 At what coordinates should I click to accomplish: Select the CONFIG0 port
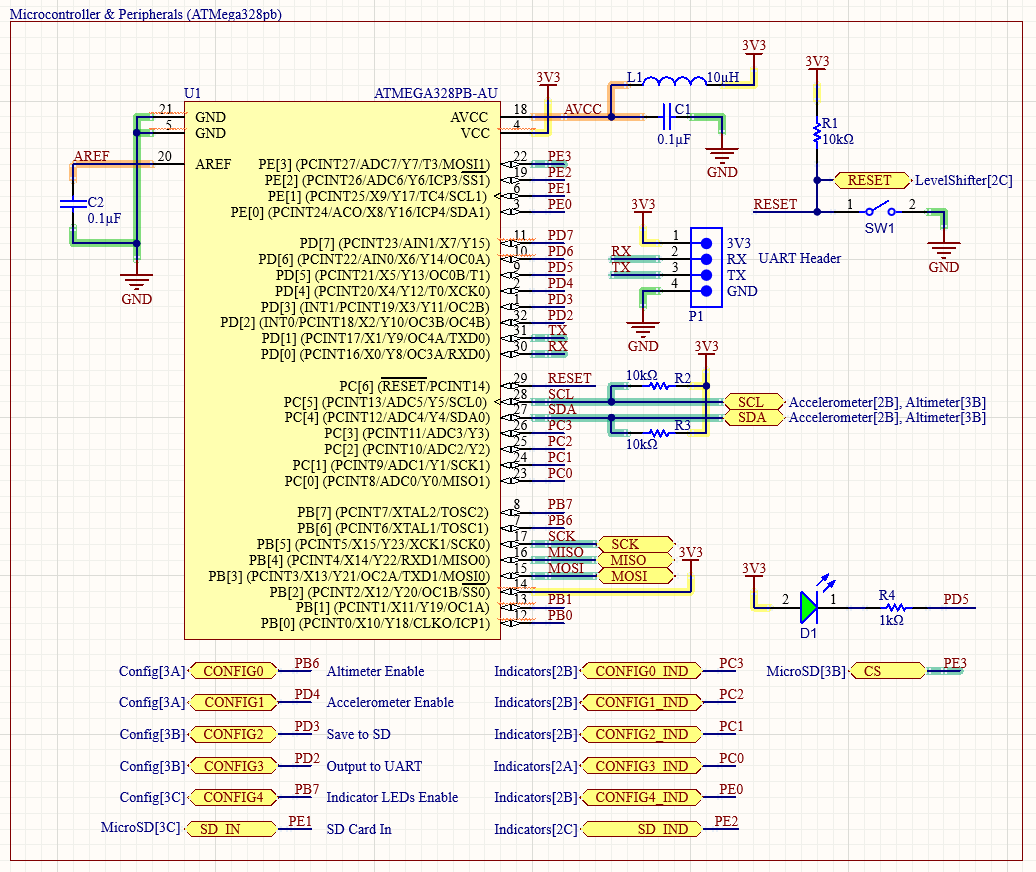click(x=233, y=671)
